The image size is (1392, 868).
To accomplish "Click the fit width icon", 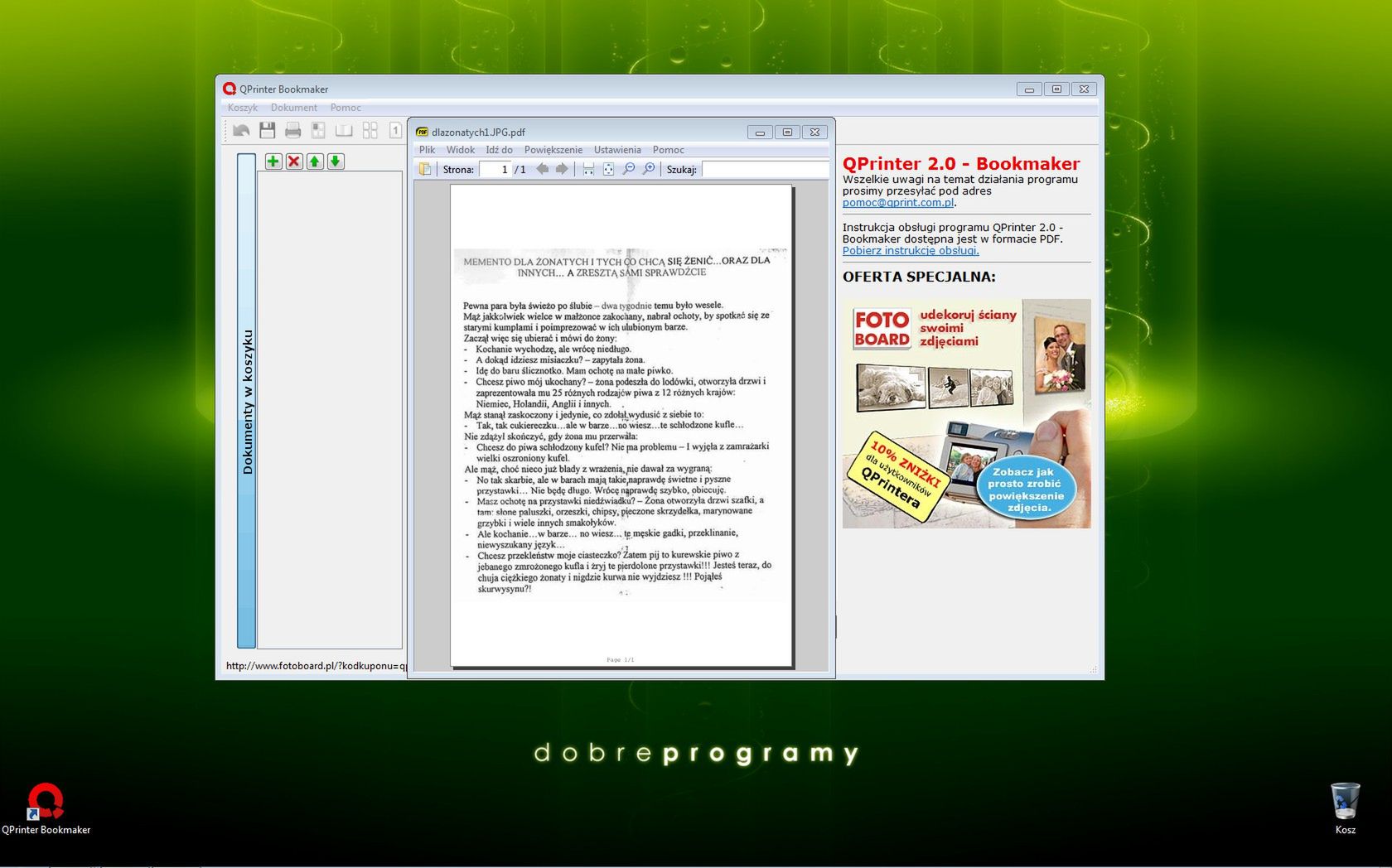I will 588,169.
